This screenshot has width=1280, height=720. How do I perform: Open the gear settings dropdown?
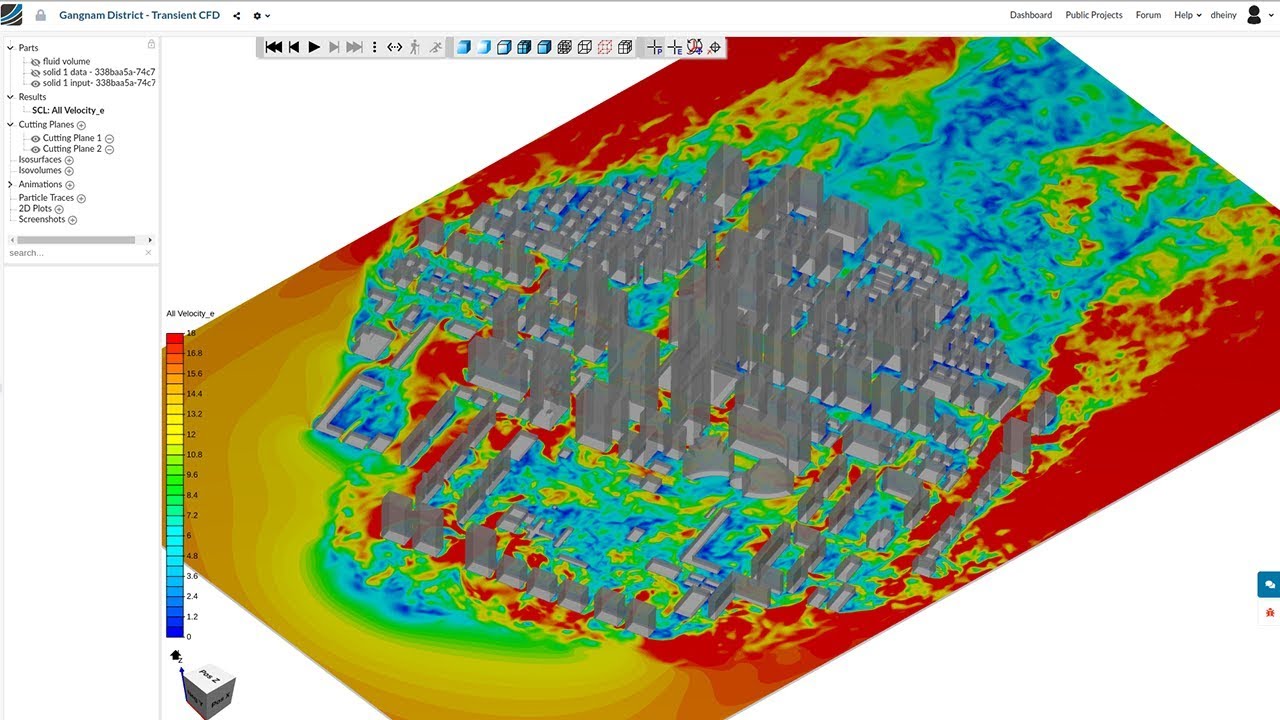pos(261,16)
